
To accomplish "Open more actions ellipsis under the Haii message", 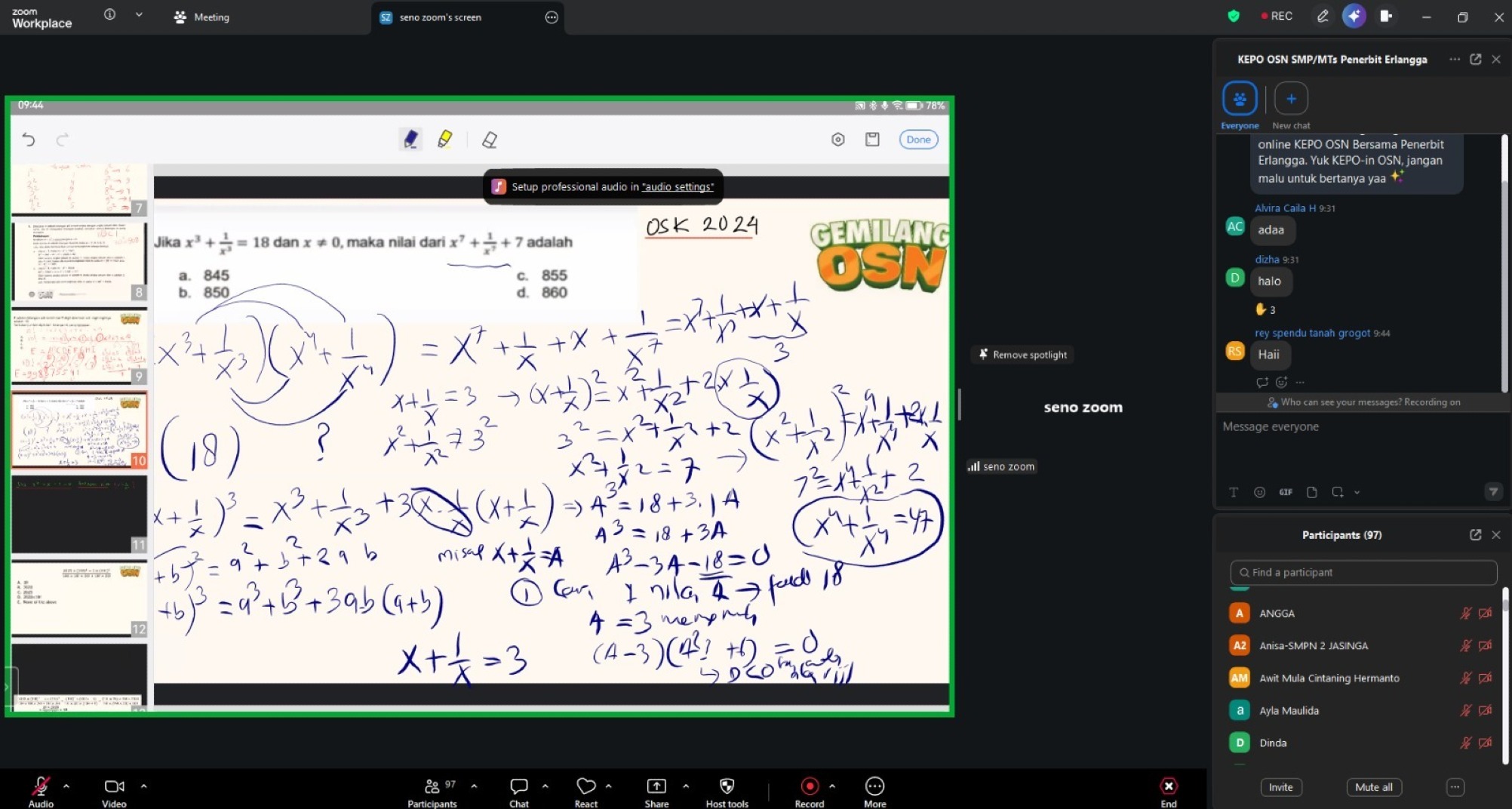I will coord(1299,383).
